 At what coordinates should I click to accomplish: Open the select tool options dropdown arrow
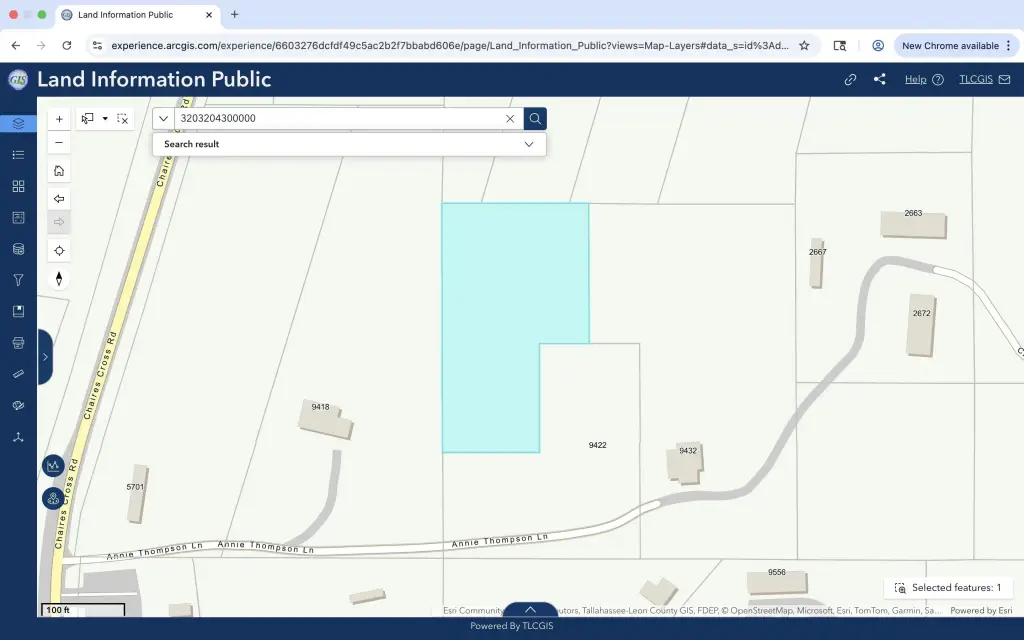(x=105, y=119)
